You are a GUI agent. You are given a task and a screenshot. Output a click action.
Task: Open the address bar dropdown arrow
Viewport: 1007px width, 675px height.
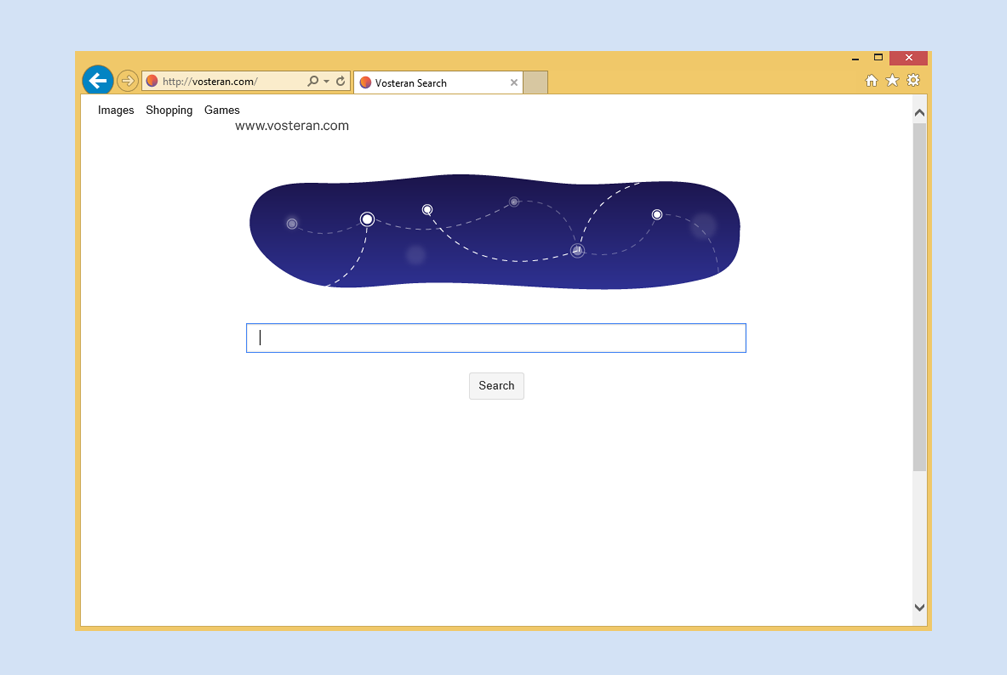[327, 82]
